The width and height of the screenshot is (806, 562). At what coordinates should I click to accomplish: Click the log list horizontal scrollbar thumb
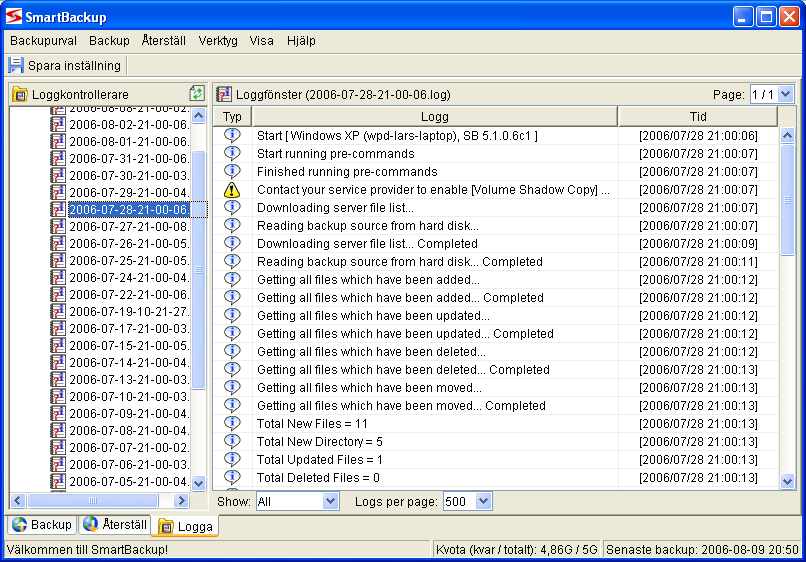point(93,500)
